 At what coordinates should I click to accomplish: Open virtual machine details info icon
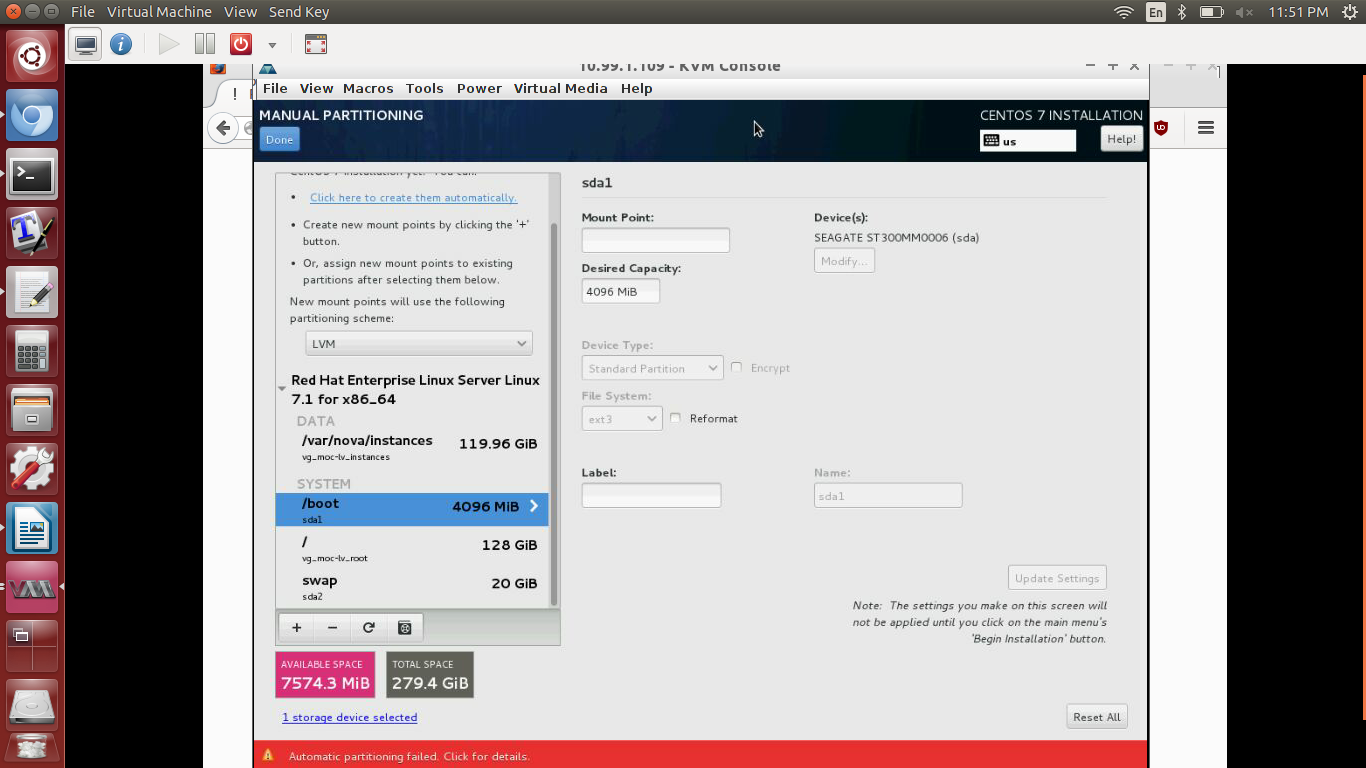point(121,44)
